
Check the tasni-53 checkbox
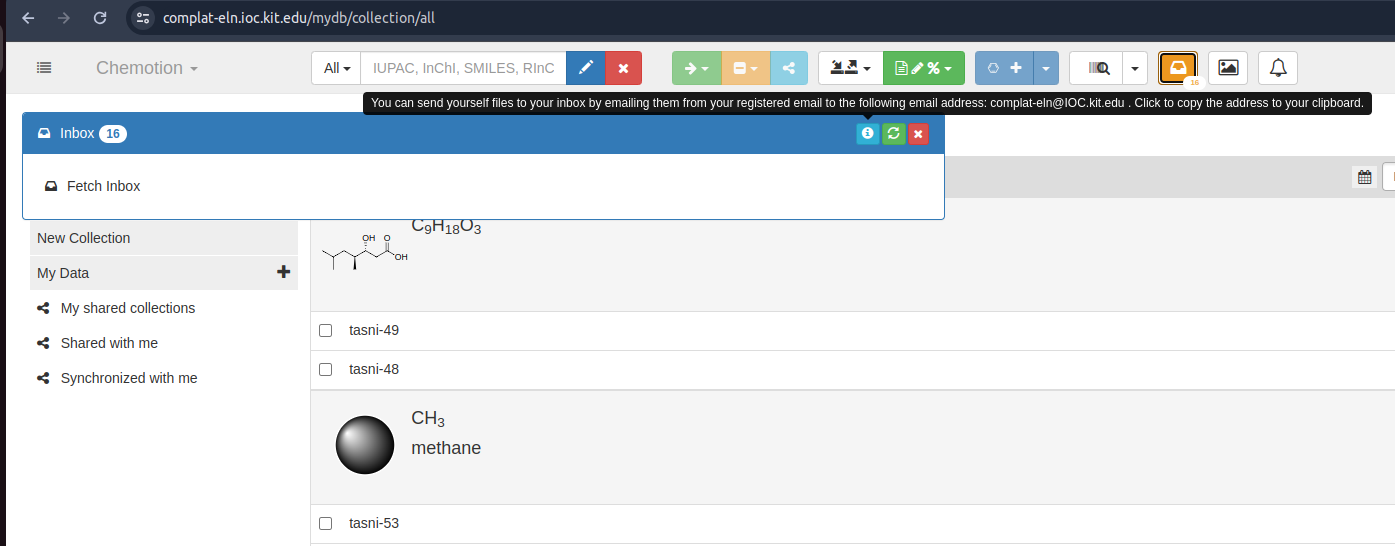click(x=325, y=523)
